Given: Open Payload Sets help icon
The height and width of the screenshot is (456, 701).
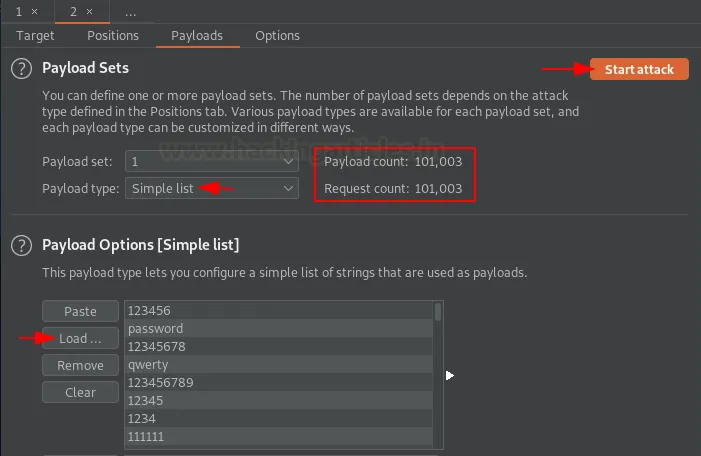Looking at the screenshot, I should click(21, 69).
